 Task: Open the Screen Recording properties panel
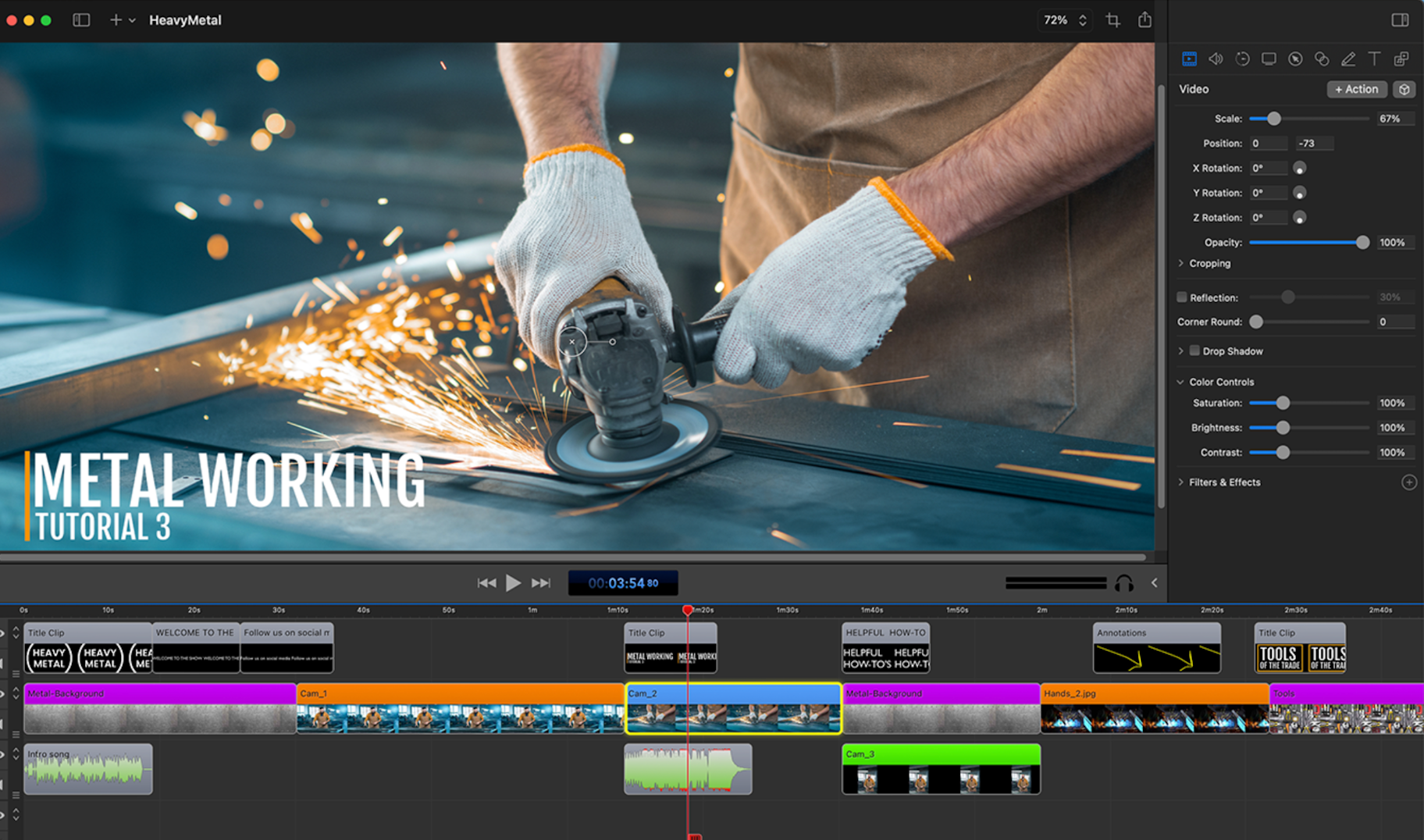coord(1268,59)
